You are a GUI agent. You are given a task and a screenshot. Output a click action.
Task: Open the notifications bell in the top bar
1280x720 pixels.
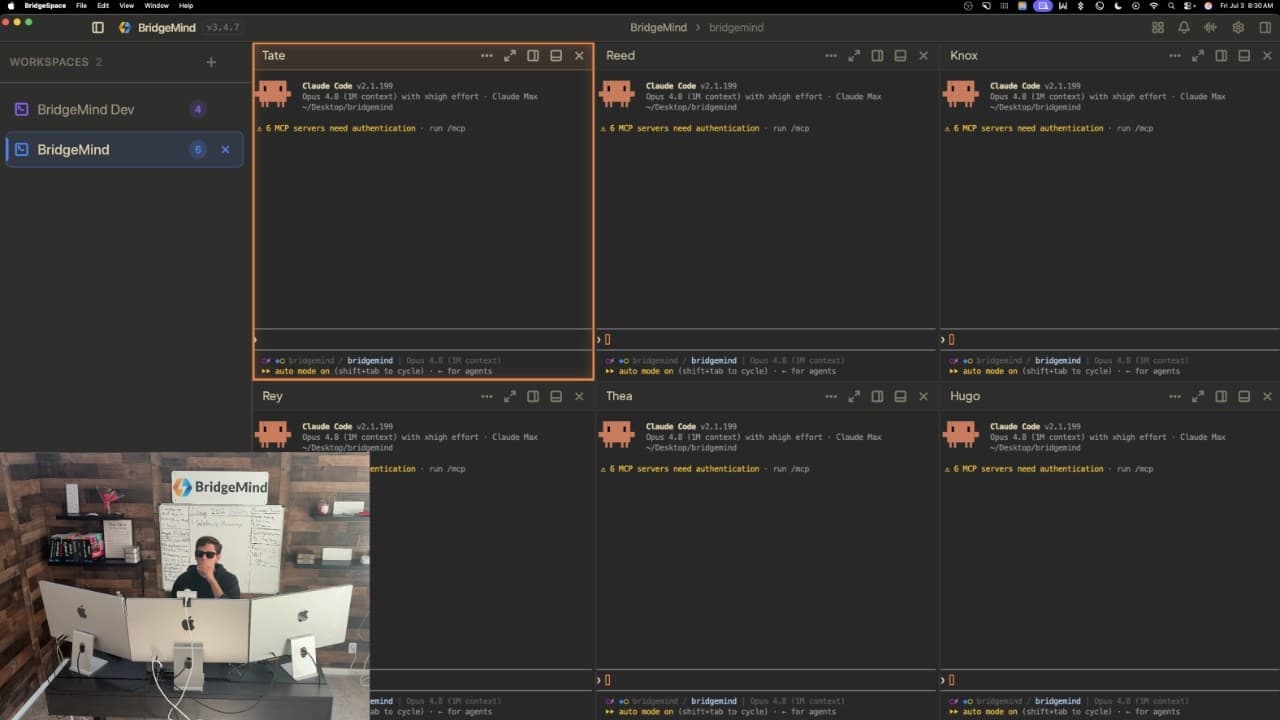[1184, 28]
